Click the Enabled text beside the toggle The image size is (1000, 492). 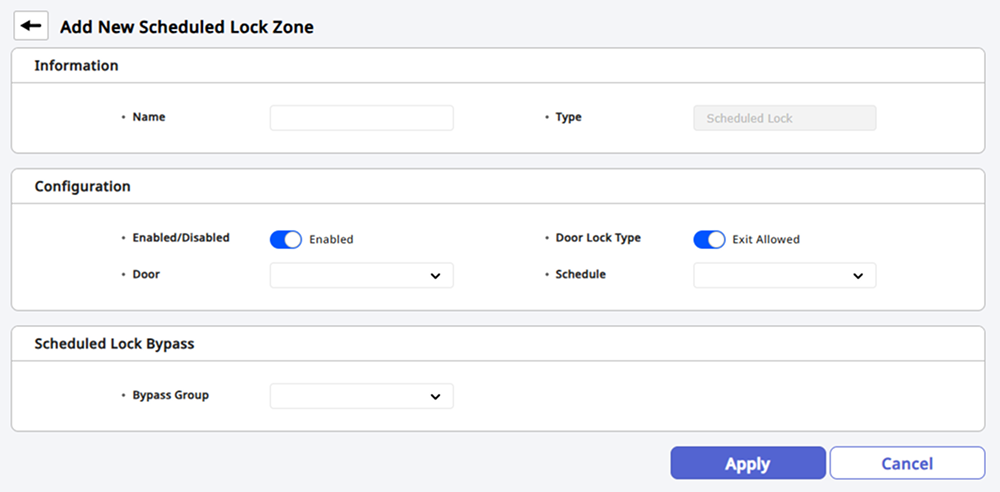coord(331,240)
